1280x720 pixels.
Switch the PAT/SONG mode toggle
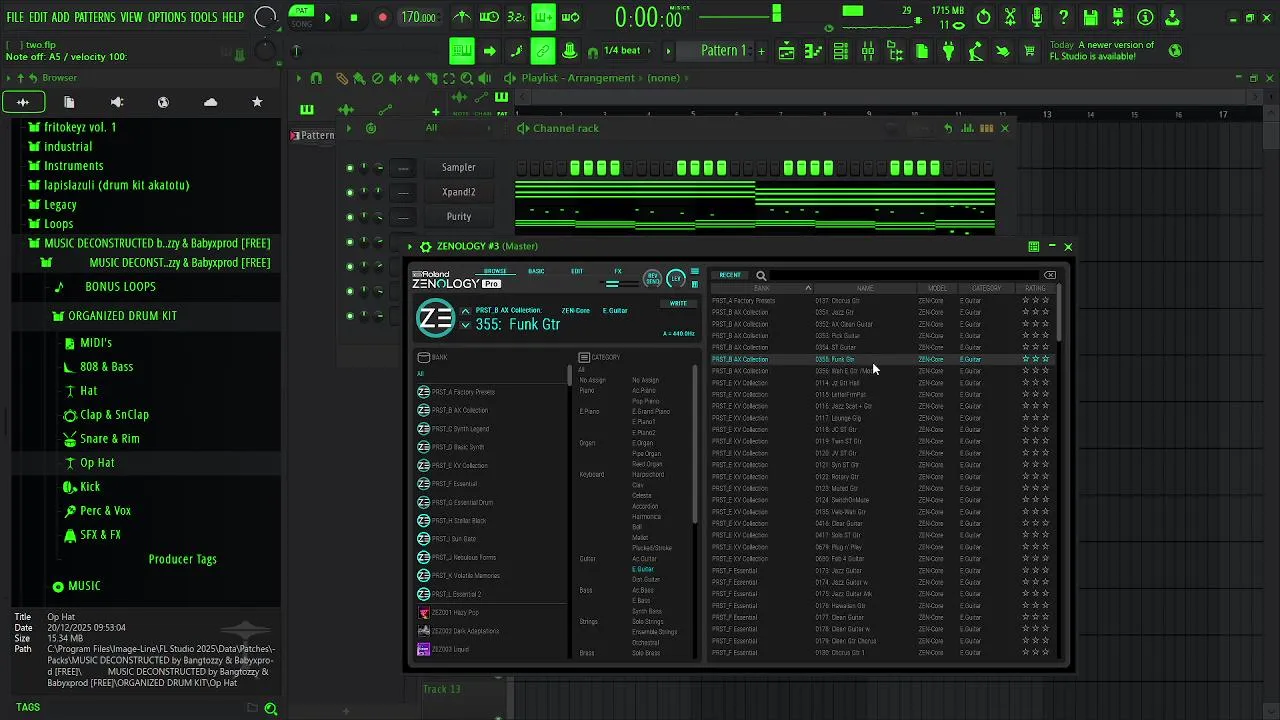(301, 16)
